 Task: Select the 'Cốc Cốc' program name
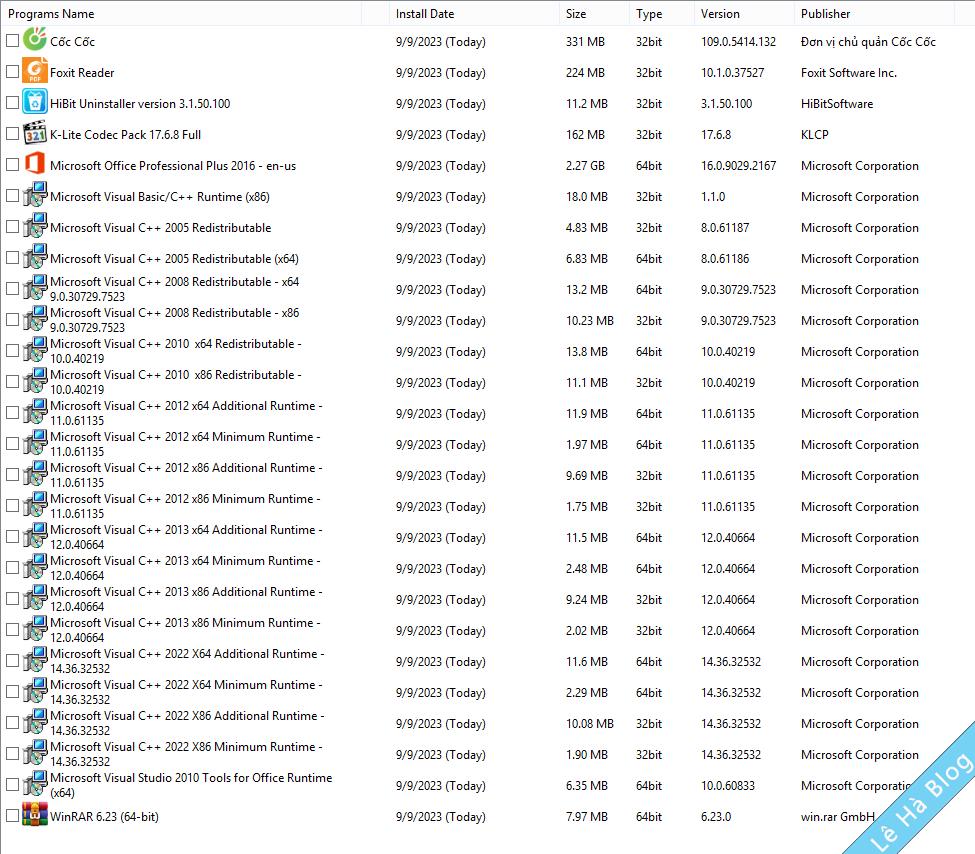point(72,42)
